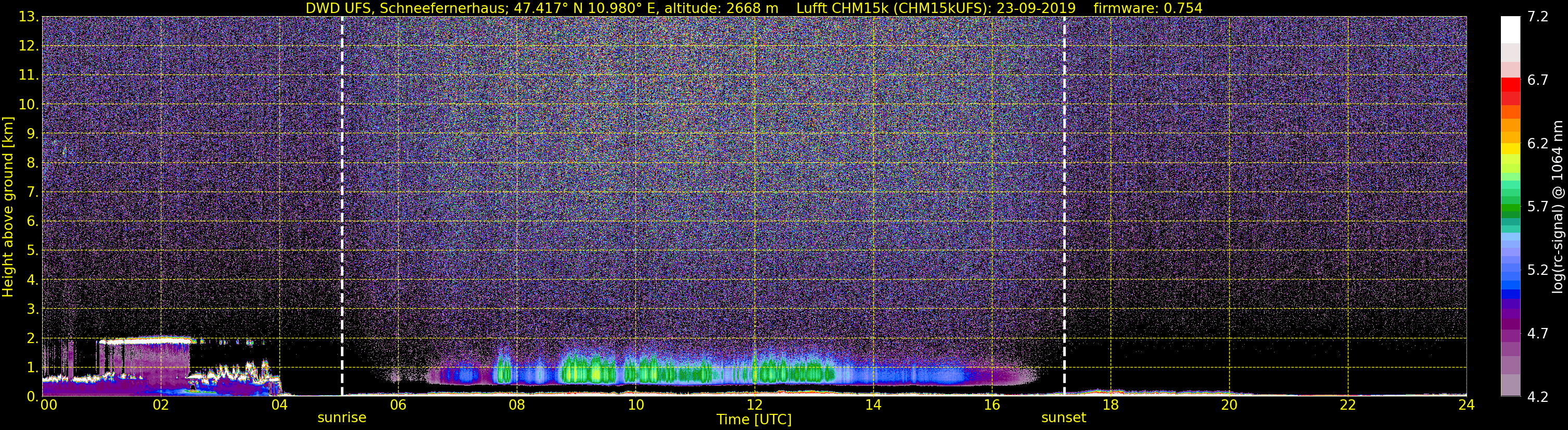
Task: Click the y-axis tick label "5."
Action: click(x=33, y=251)
